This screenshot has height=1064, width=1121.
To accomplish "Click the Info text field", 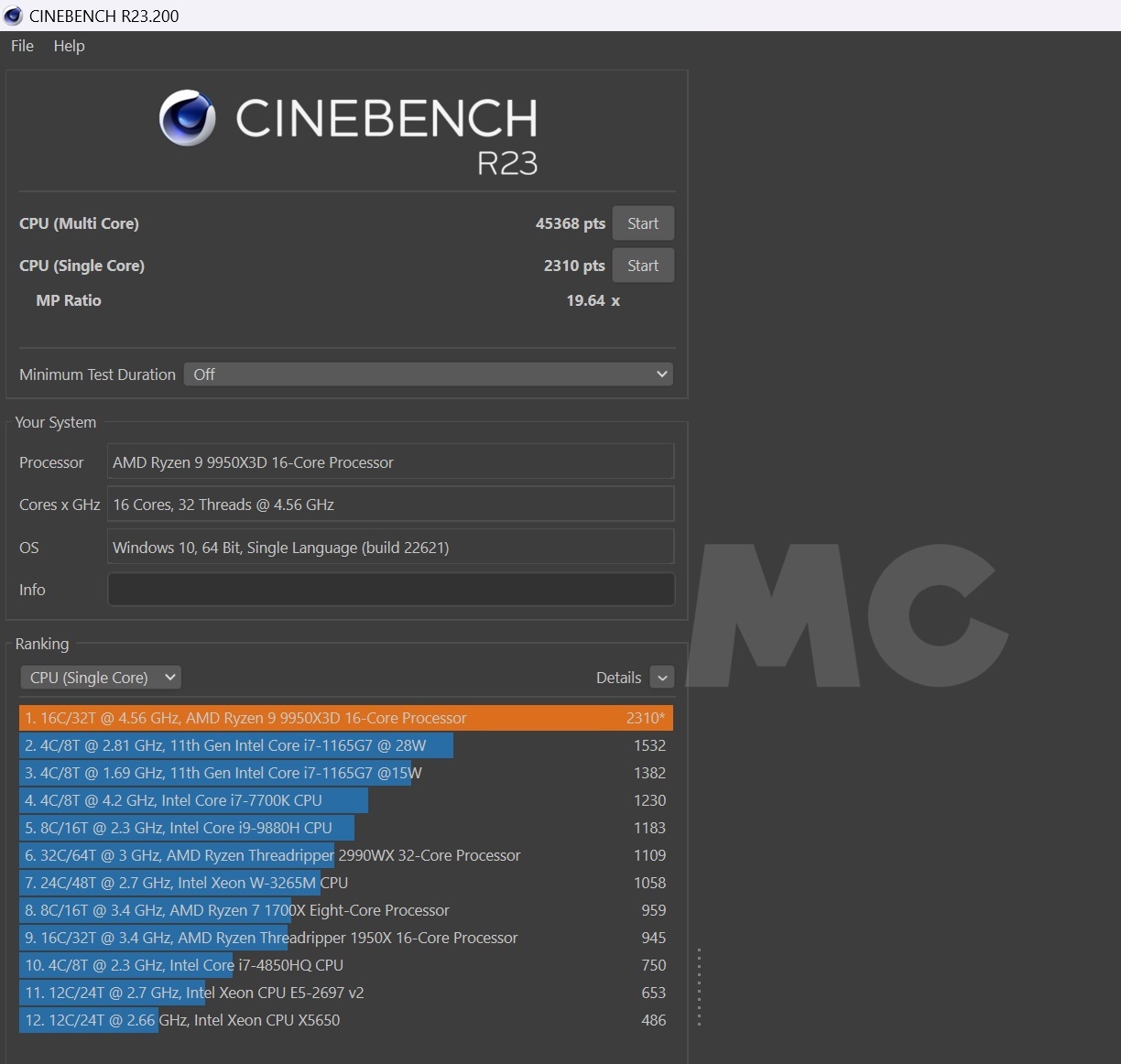I will coord(391,590).
